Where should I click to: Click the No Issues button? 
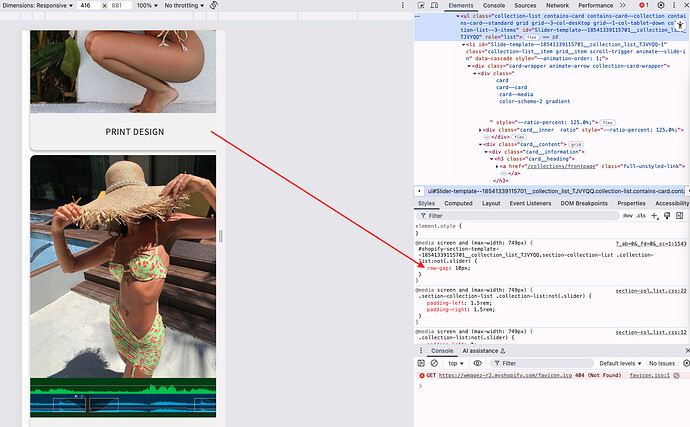661,363
